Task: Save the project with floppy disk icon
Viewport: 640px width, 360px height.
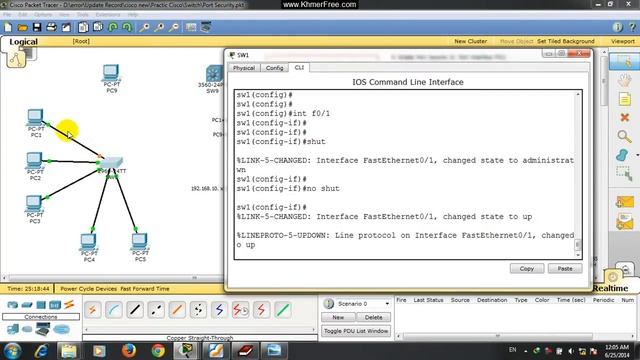Action: (x=37, y=27)
